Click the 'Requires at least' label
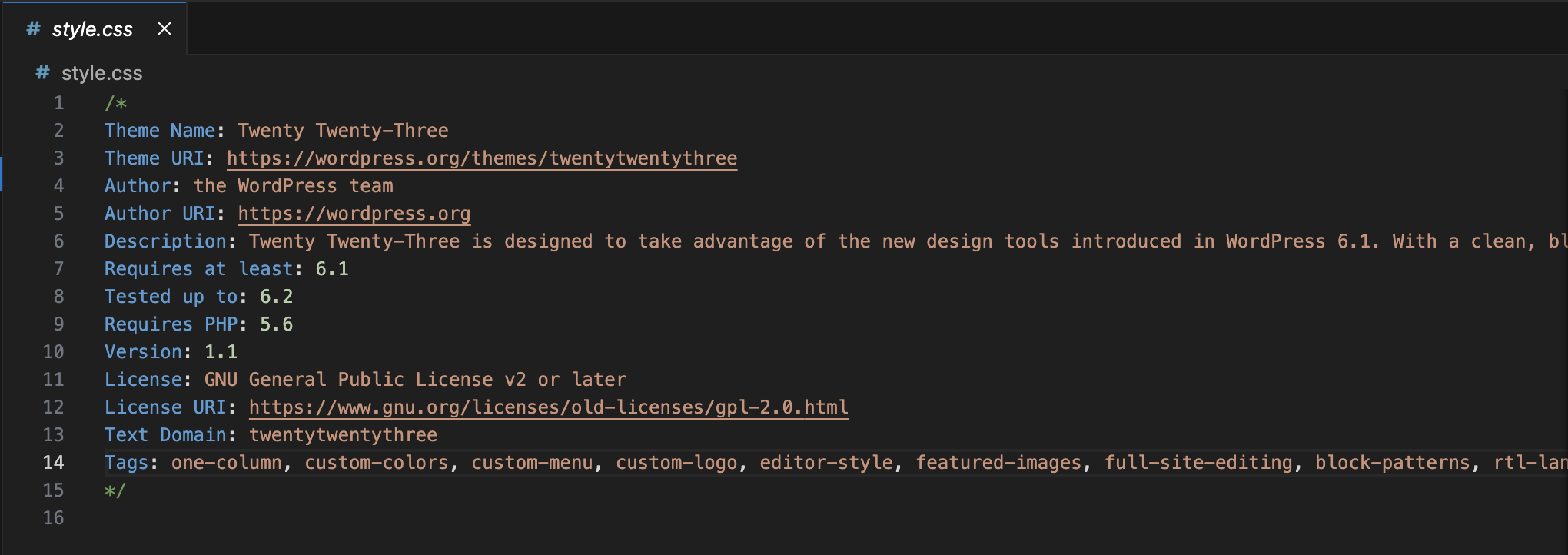 (x=199, y=269)
